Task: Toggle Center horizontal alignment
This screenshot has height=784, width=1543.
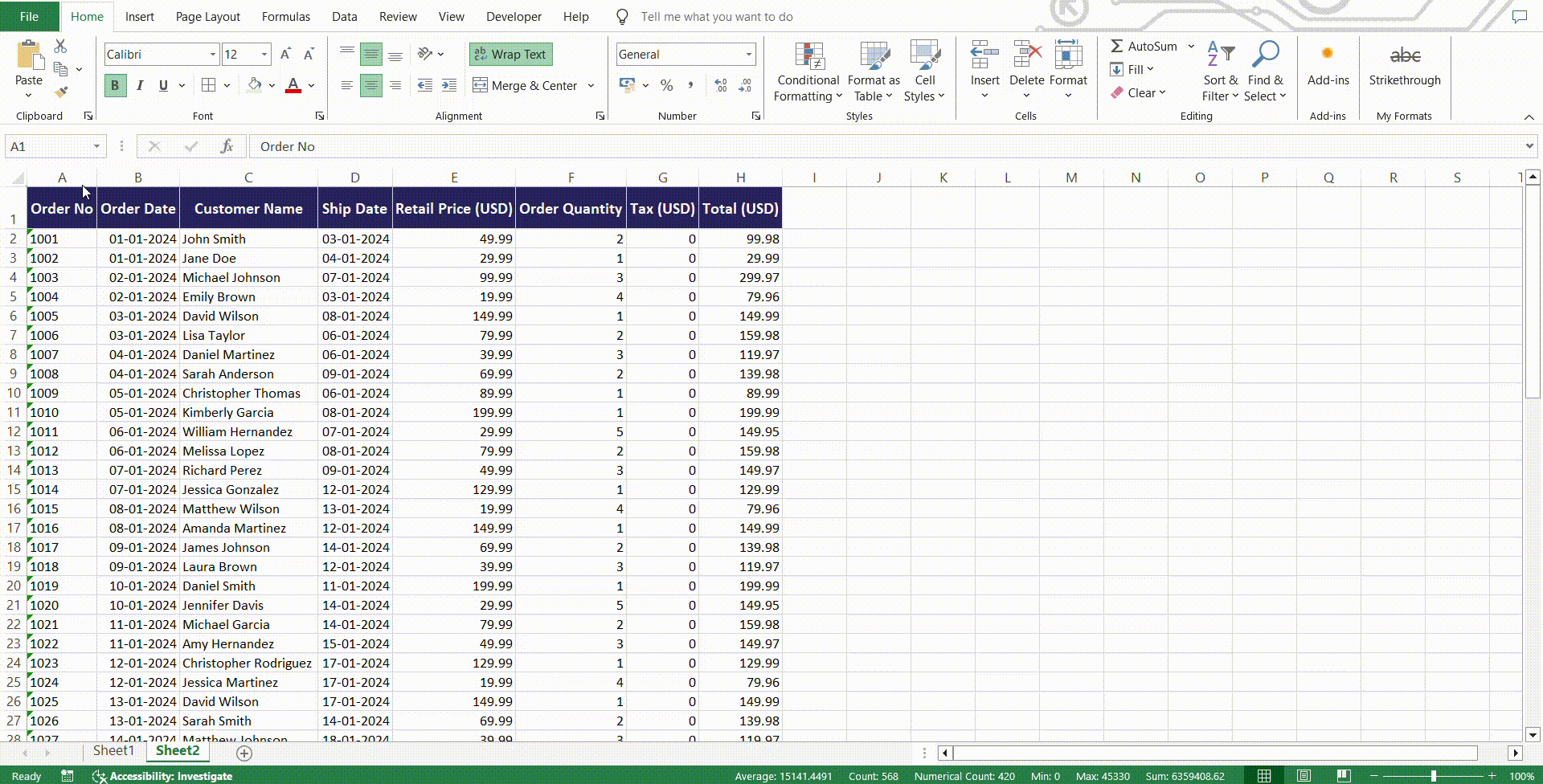Action: pyautogui.click(x=370, y=85)
